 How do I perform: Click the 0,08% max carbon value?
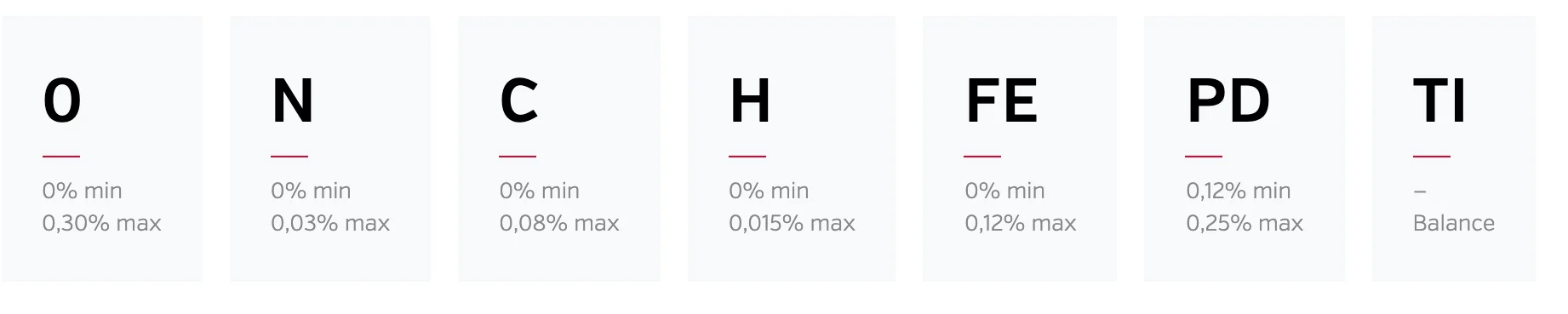pos(559,223)
